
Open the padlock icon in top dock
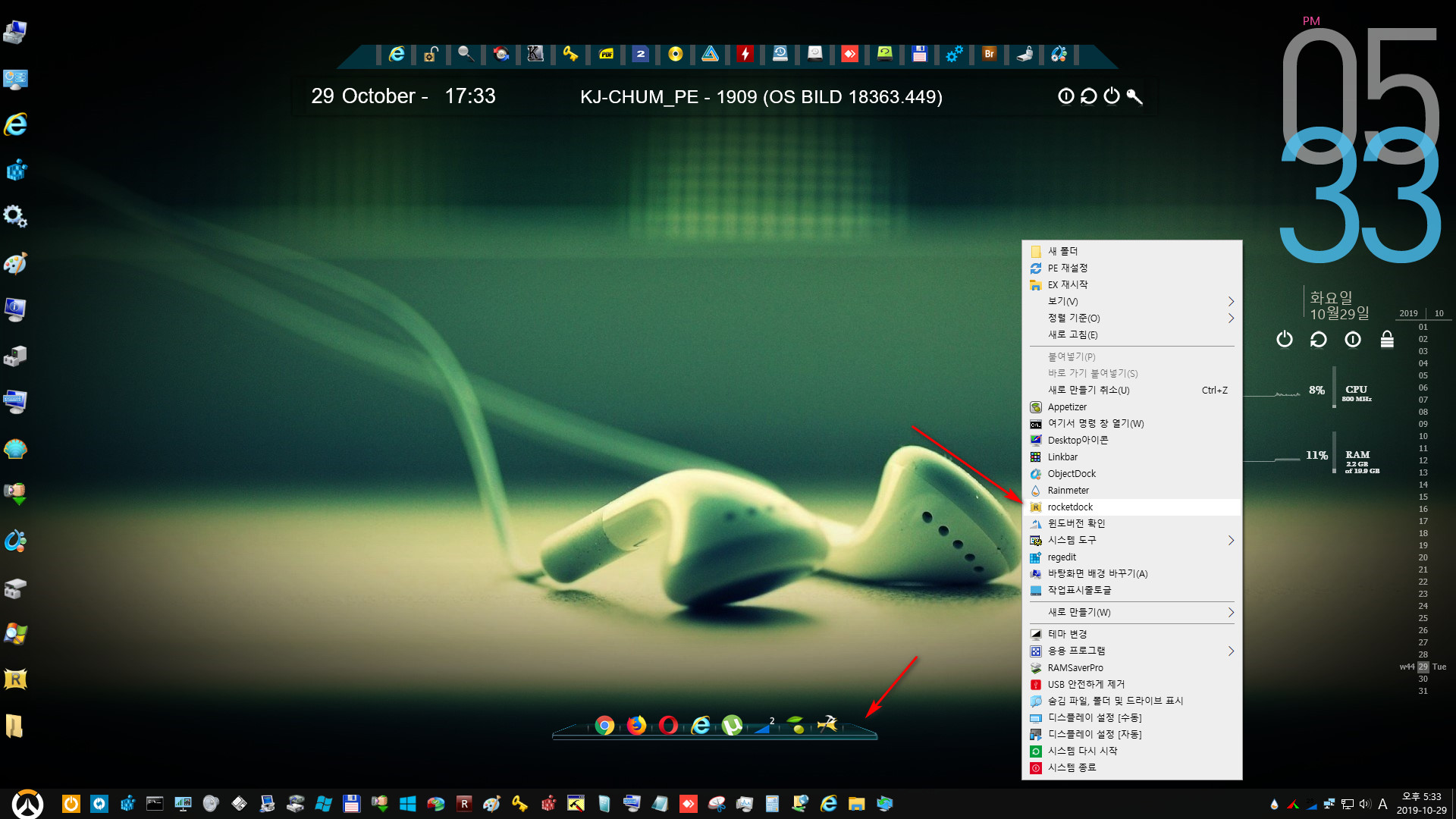point(431,54)
